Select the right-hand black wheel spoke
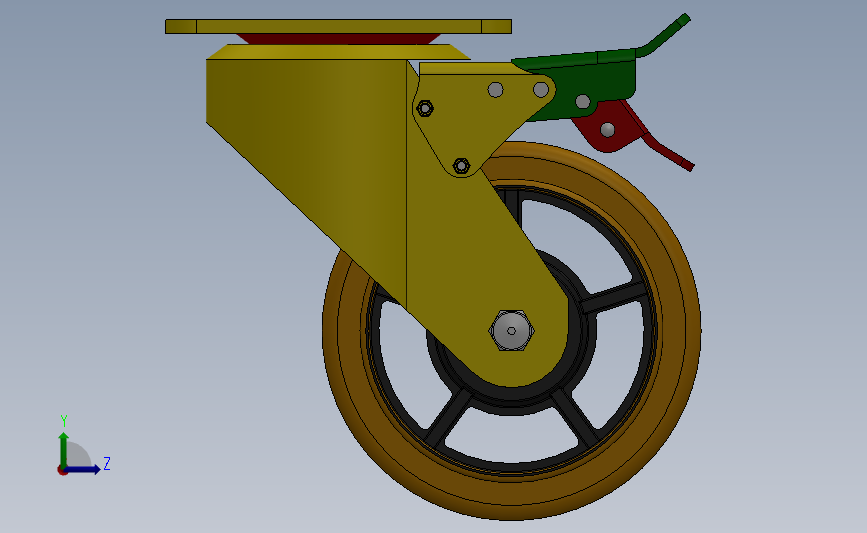Screen dimensions: 867x533 click(614, 299)
